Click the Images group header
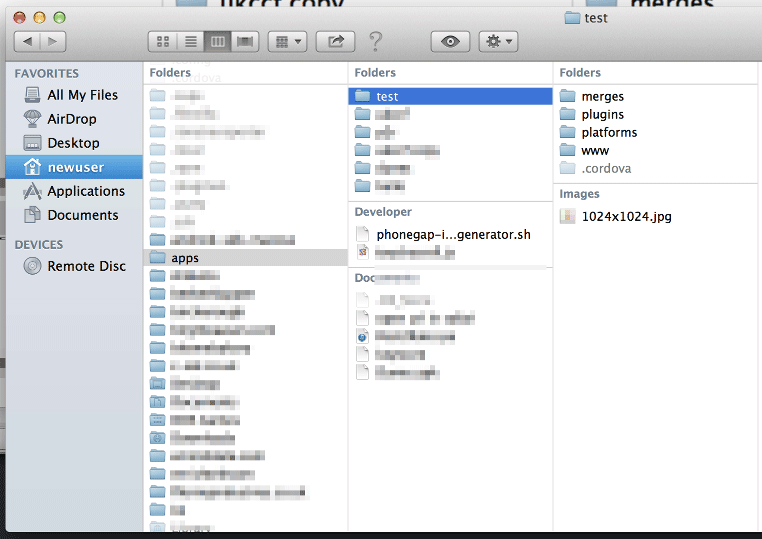762x539 pixels. [579, 194]
